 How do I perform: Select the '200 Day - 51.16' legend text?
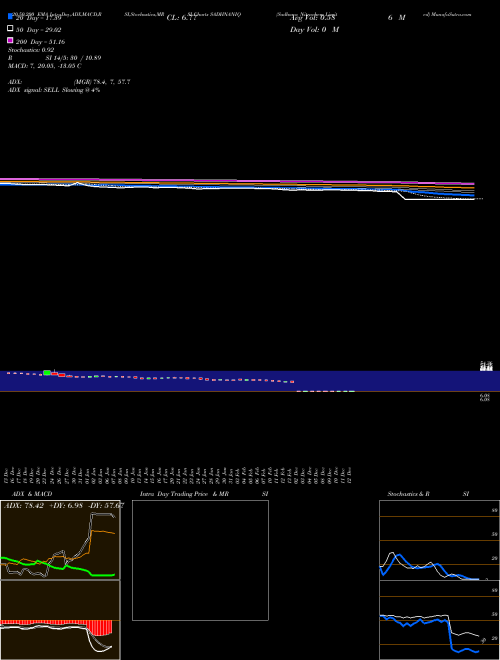pos(40,42)
